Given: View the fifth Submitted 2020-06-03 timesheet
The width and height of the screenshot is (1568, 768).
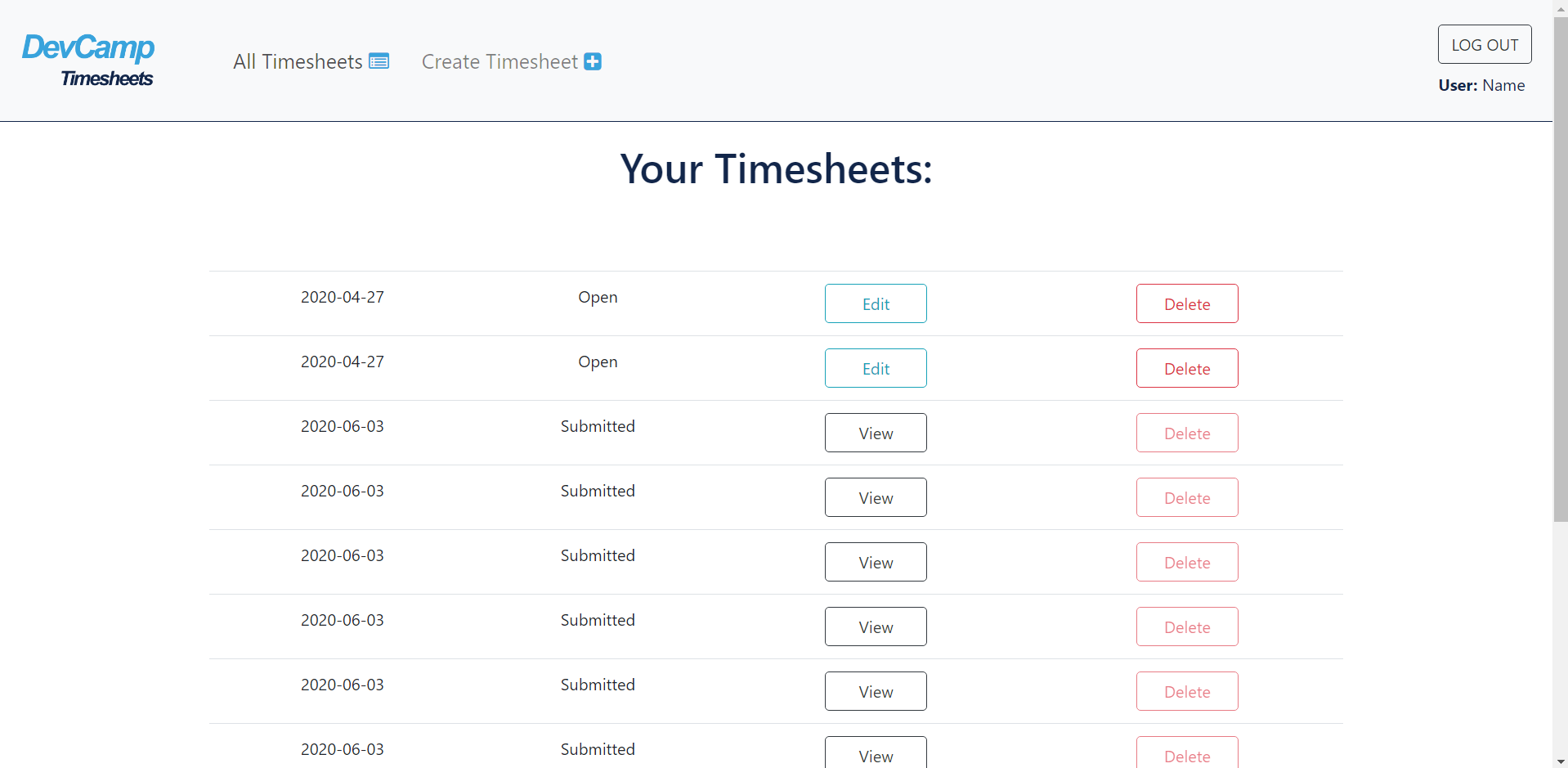Looking at the screenshot, I should coord(875,690).
